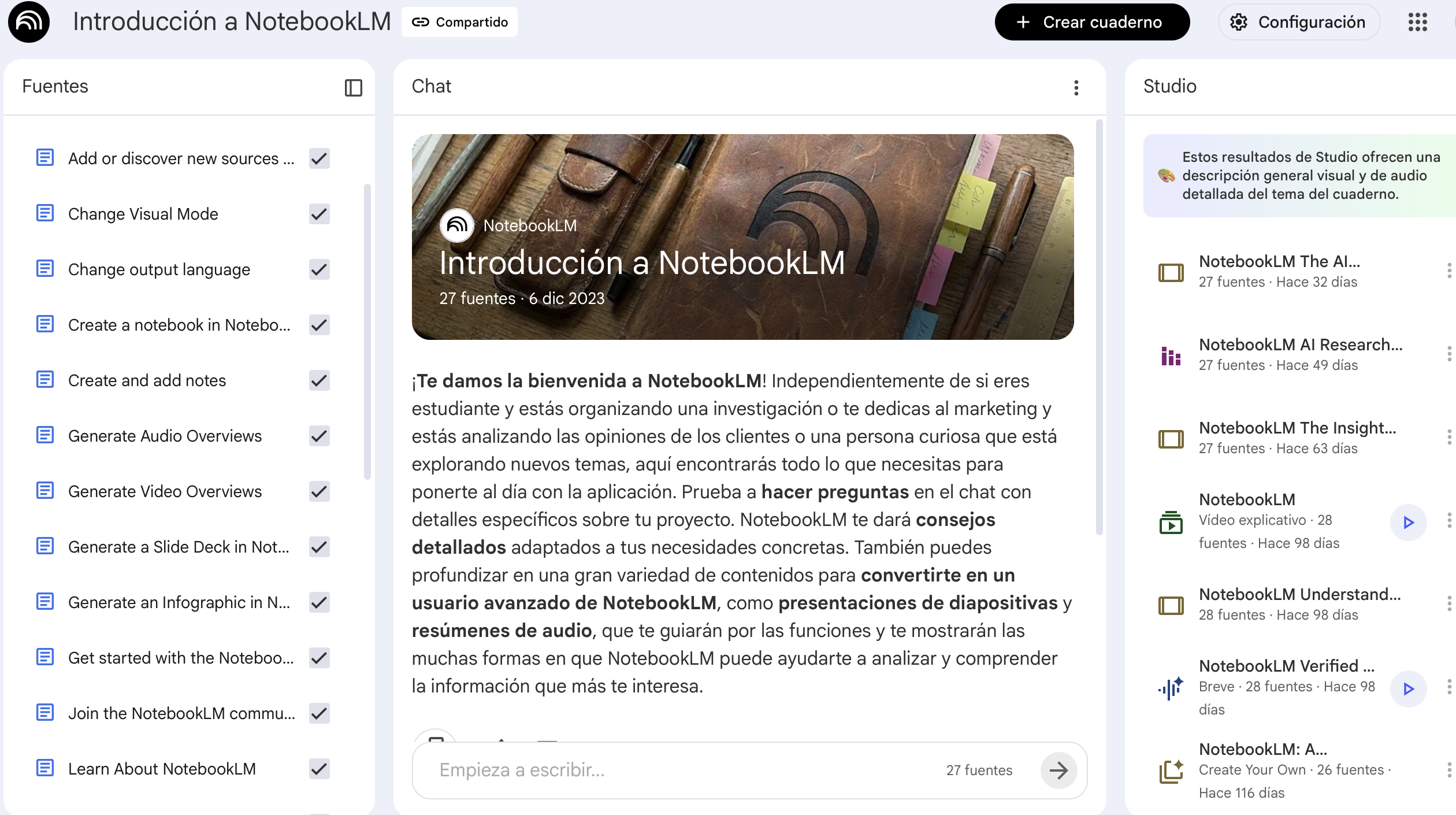Open the NotebookLM AI Research report icon
The image size is (1456, 815).
tap(1171, 355)
